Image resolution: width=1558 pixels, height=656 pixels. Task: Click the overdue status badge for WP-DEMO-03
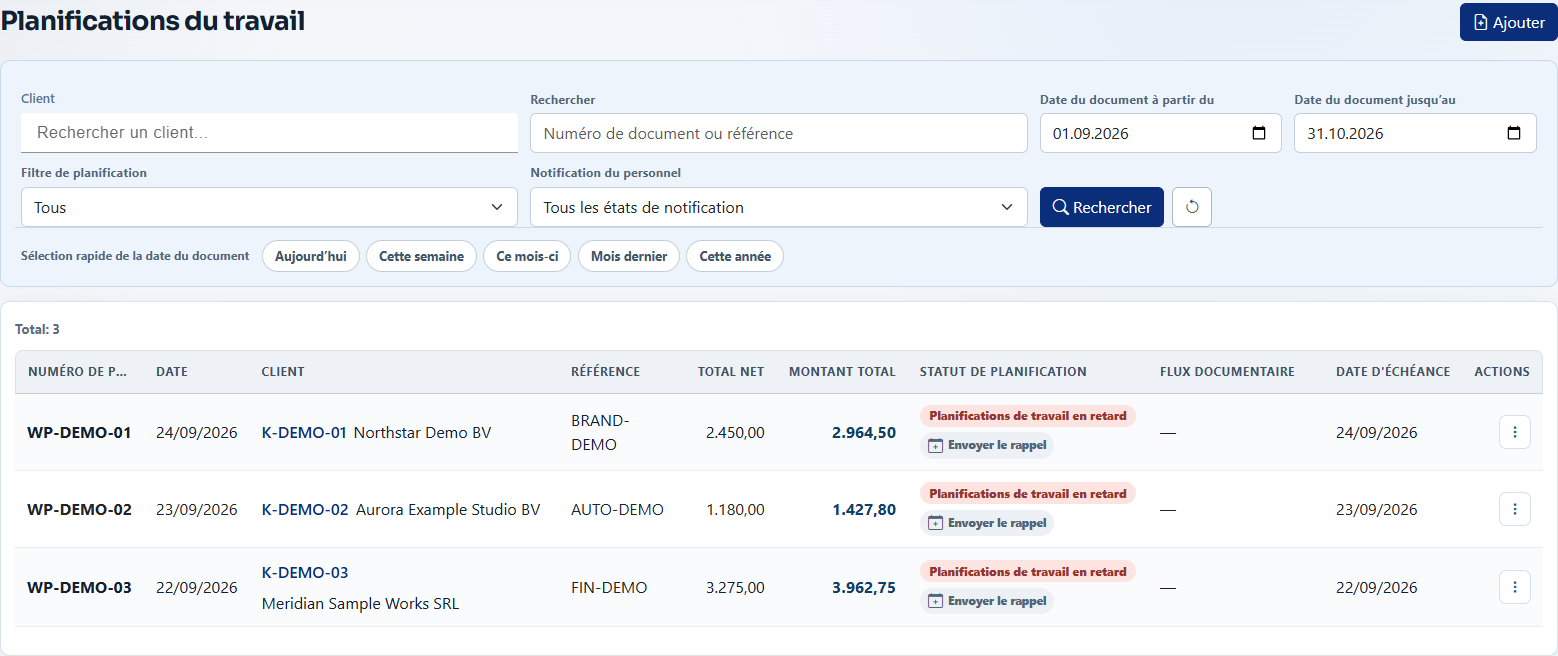pos(1028,572)
